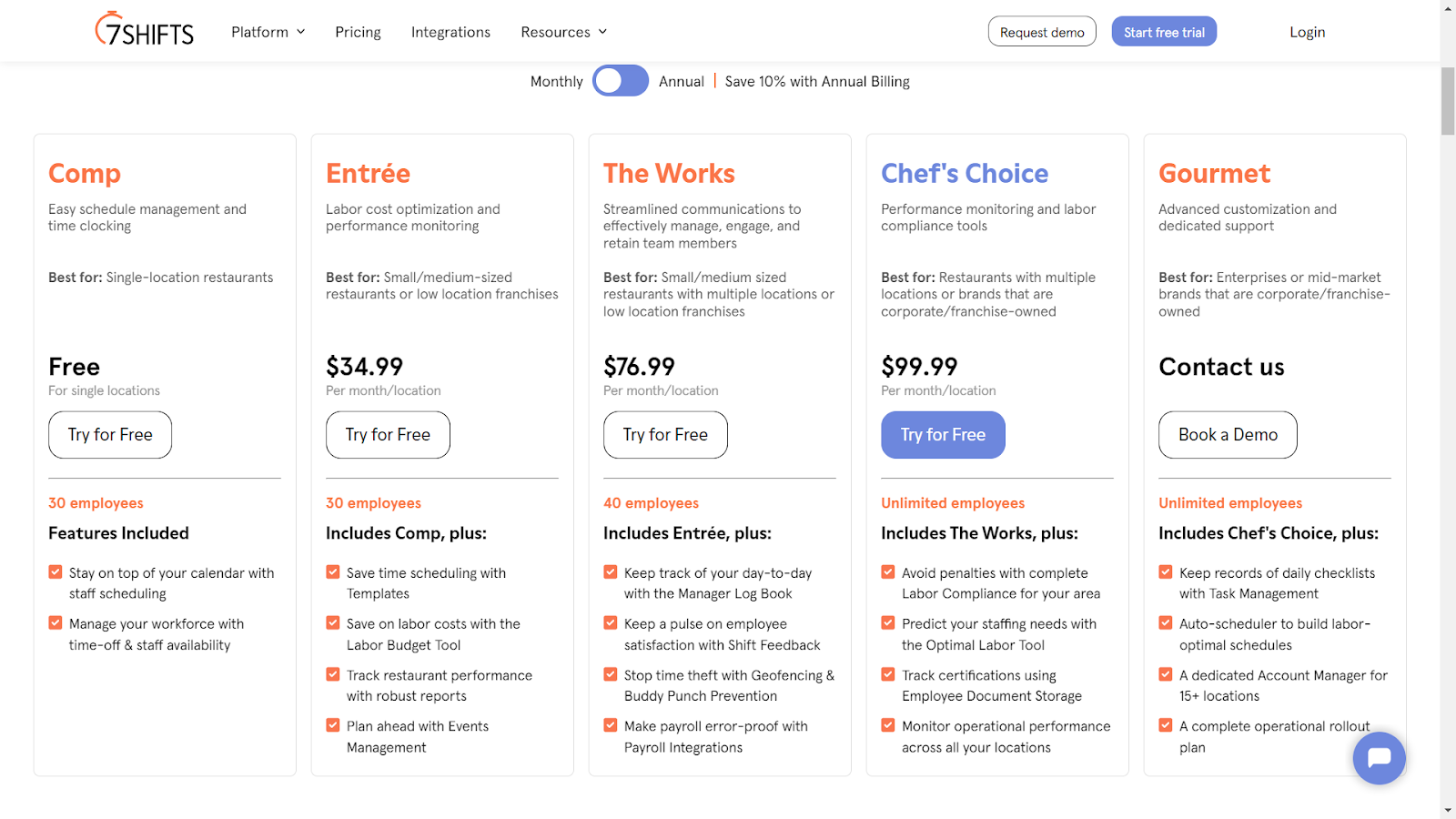1456x819 pixels.
Task: Select Pricing in the navigation
Action: [x=358, y=31]
